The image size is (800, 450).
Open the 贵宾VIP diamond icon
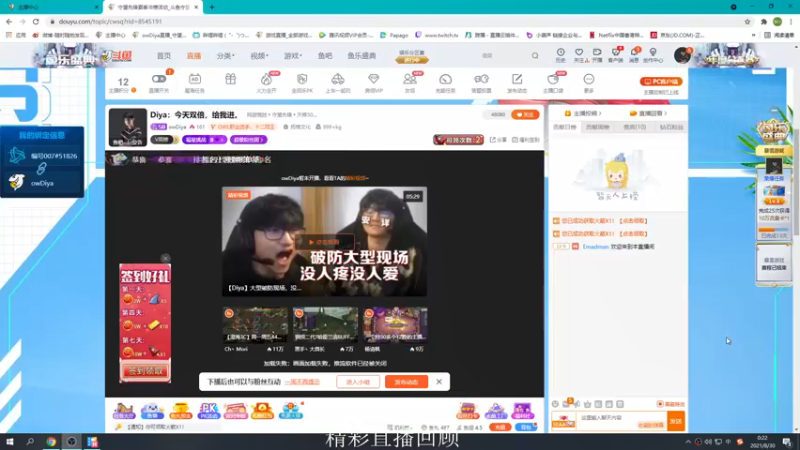(373, 79)
